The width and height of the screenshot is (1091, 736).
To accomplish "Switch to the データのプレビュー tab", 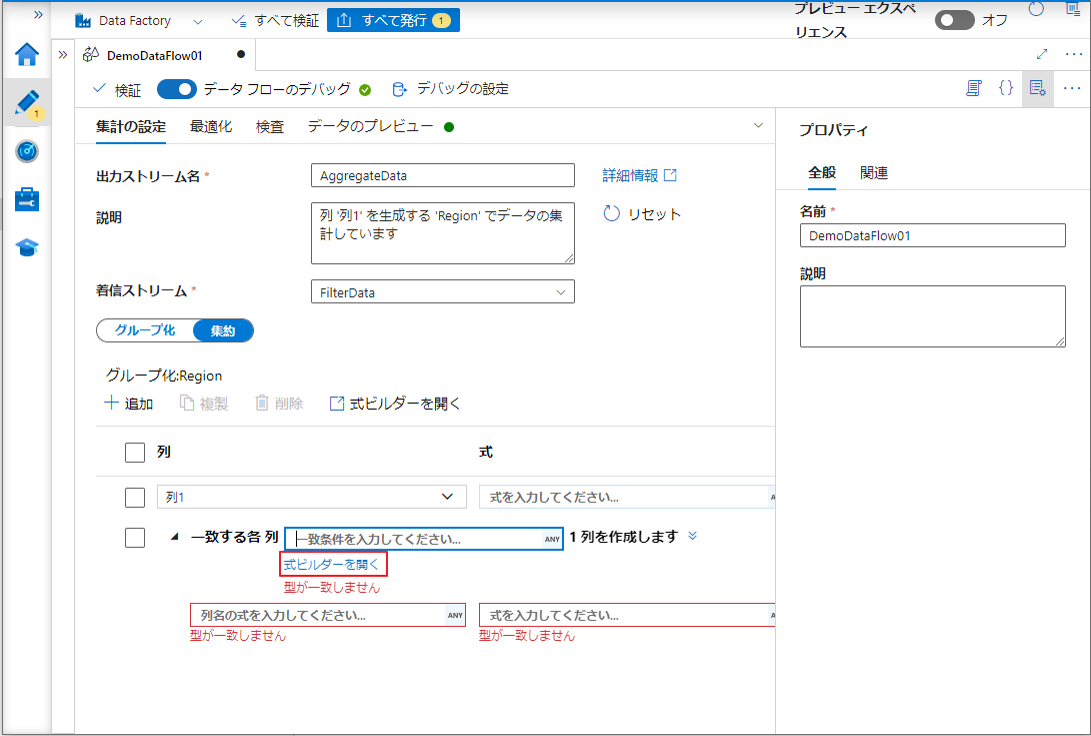I will pyautogui.click(x=370, y=127).
